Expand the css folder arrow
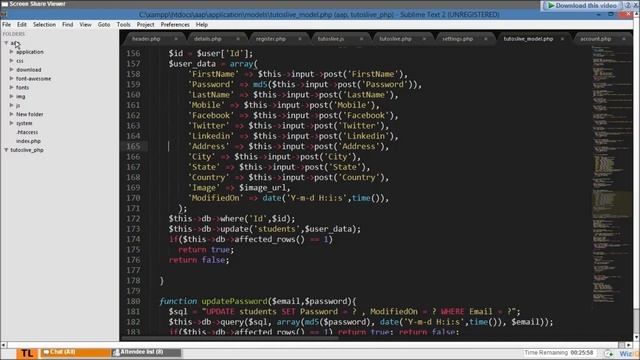This screenshot has width=640, height=360. tap(11, 60)
